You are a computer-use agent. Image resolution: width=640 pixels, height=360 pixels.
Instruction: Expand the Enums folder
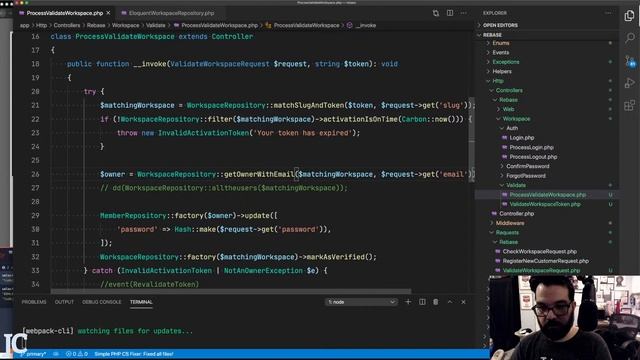tap(500, 43)
